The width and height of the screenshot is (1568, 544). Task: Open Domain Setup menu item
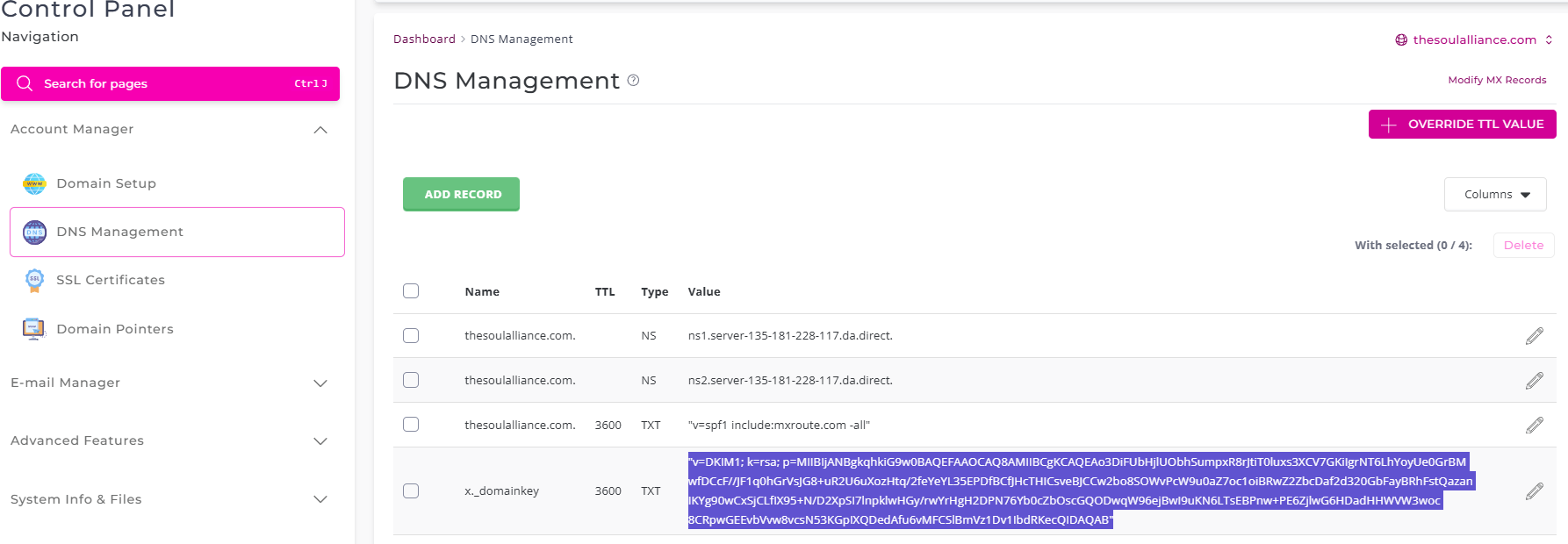(176, 183)
